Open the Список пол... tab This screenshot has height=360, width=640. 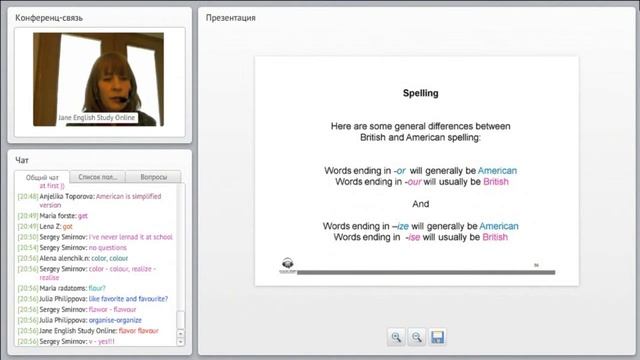pos(98,177)
